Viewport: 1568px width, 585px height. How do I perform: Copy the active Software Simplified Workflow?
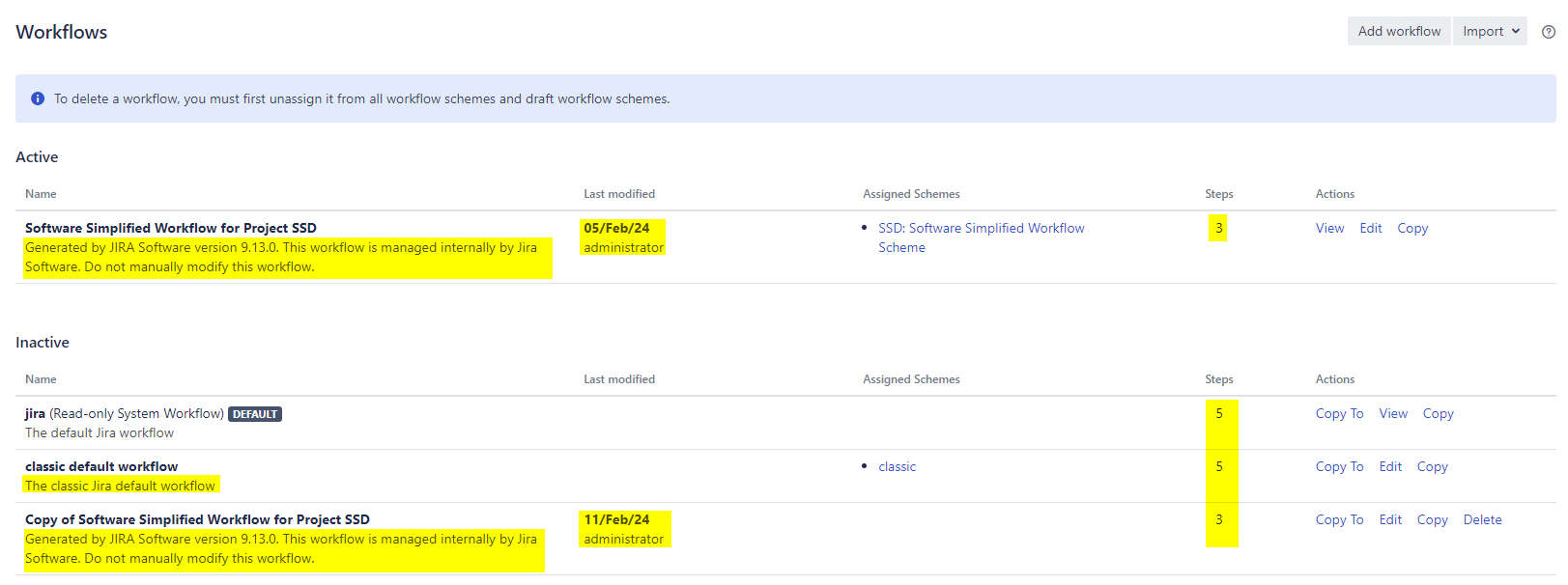point(1411,229)
